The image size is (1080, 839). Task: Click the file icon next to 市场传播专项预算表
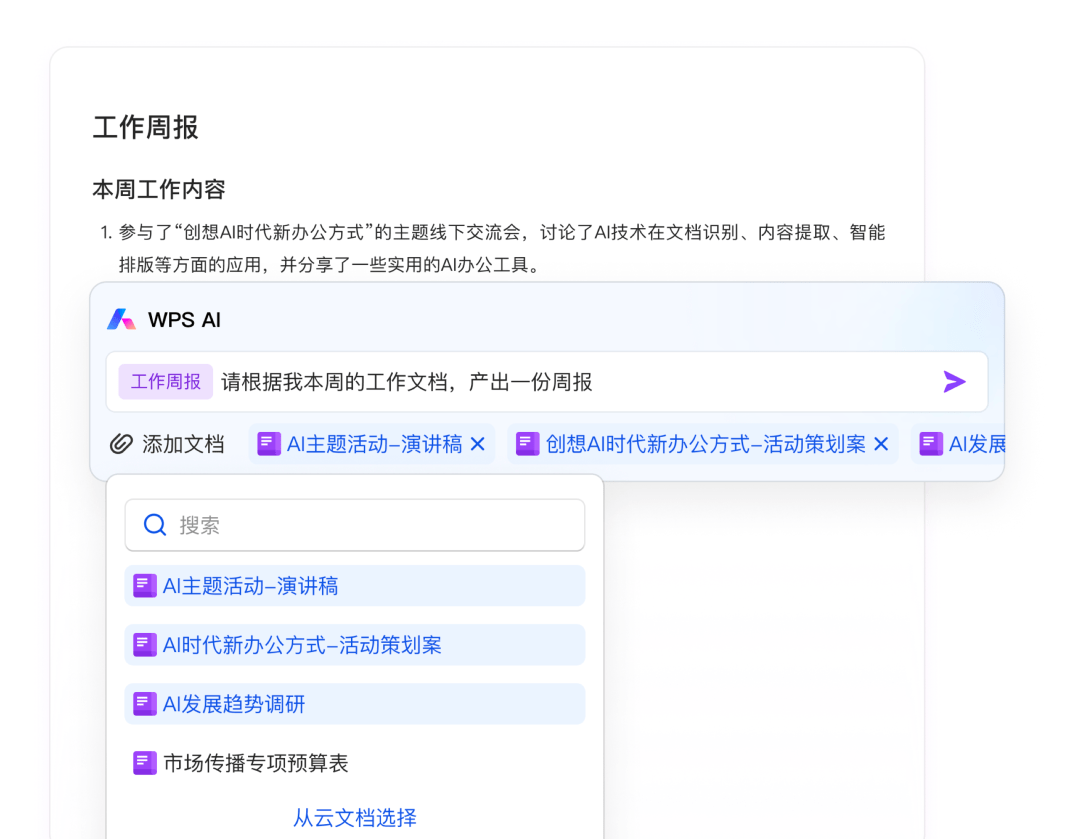point(145,763)
